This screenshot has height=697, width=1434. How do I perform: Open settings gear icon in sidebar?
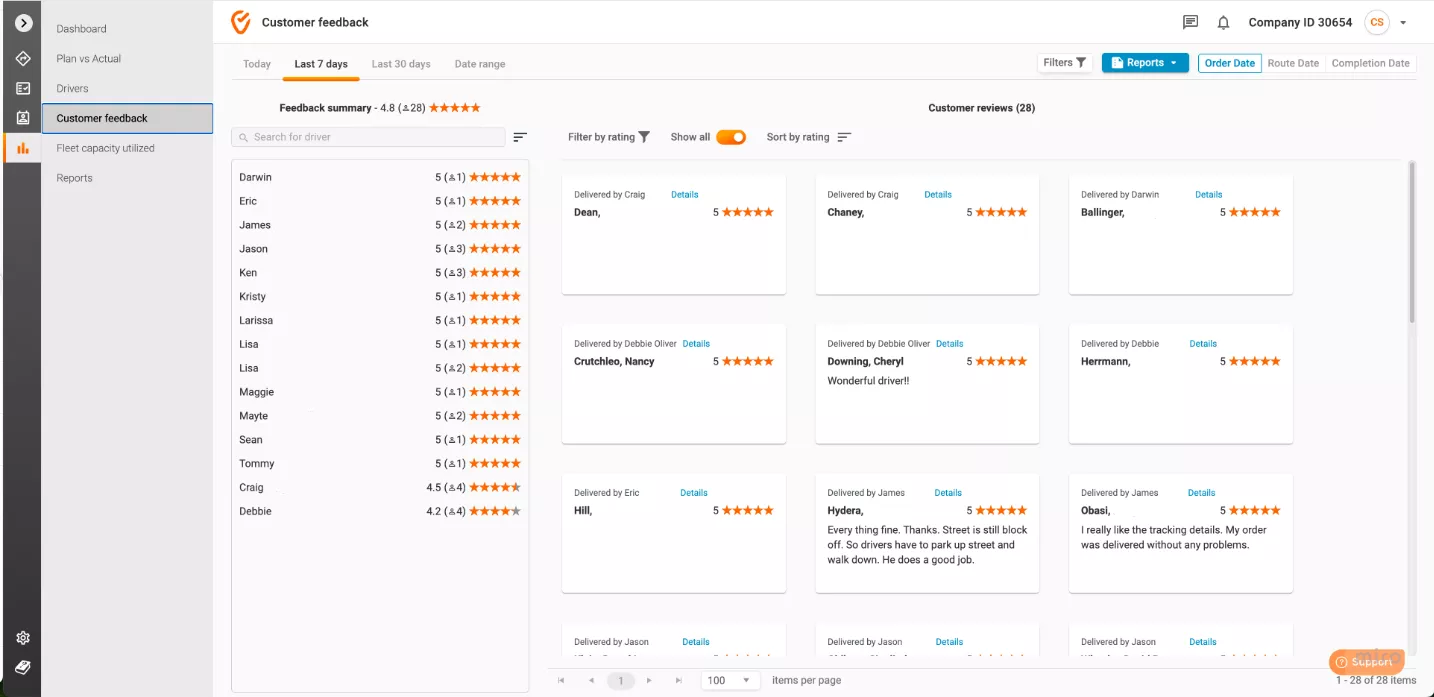23,638
